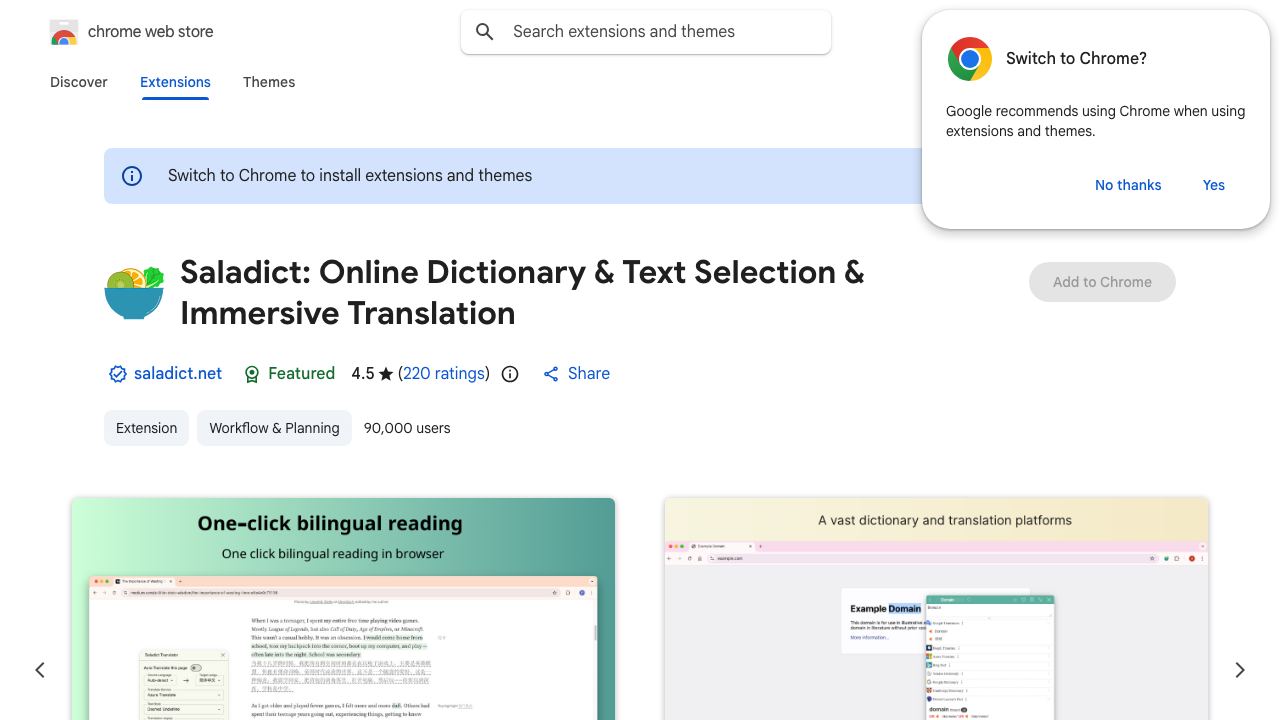Show previous screenshot with left arrow

pyautogui.click(x=40, y=670)
